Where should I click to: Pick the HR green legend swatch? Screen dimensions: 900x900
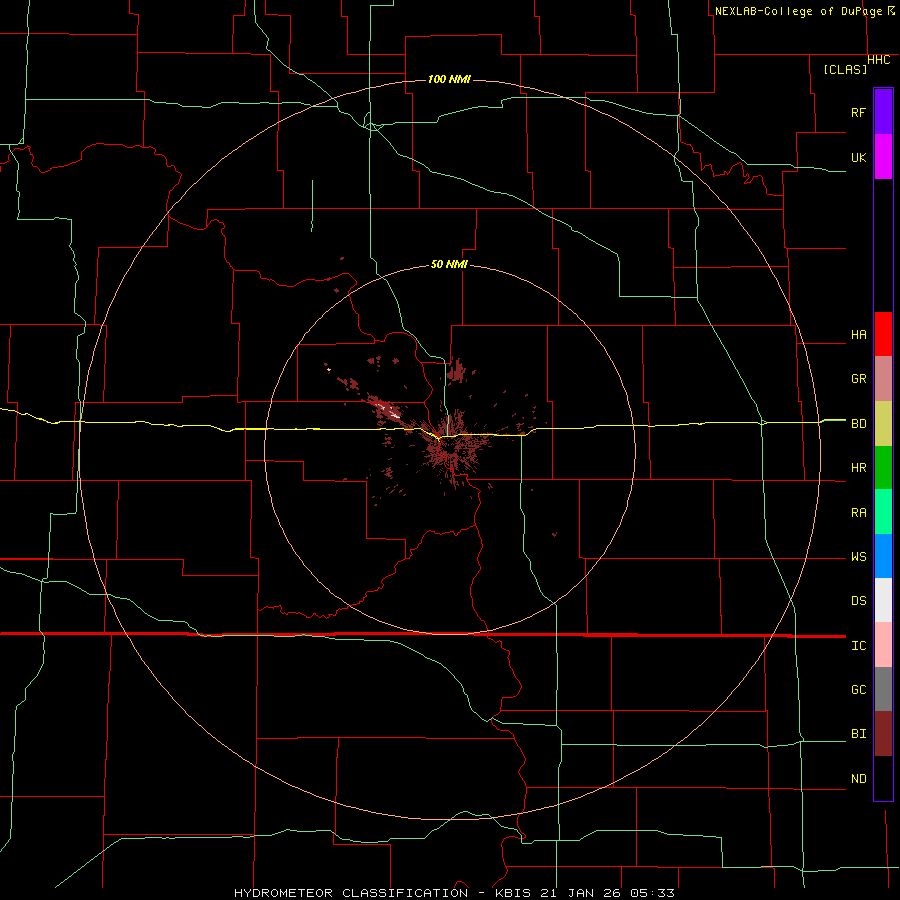pyautogui.click(x=883, y=468)
